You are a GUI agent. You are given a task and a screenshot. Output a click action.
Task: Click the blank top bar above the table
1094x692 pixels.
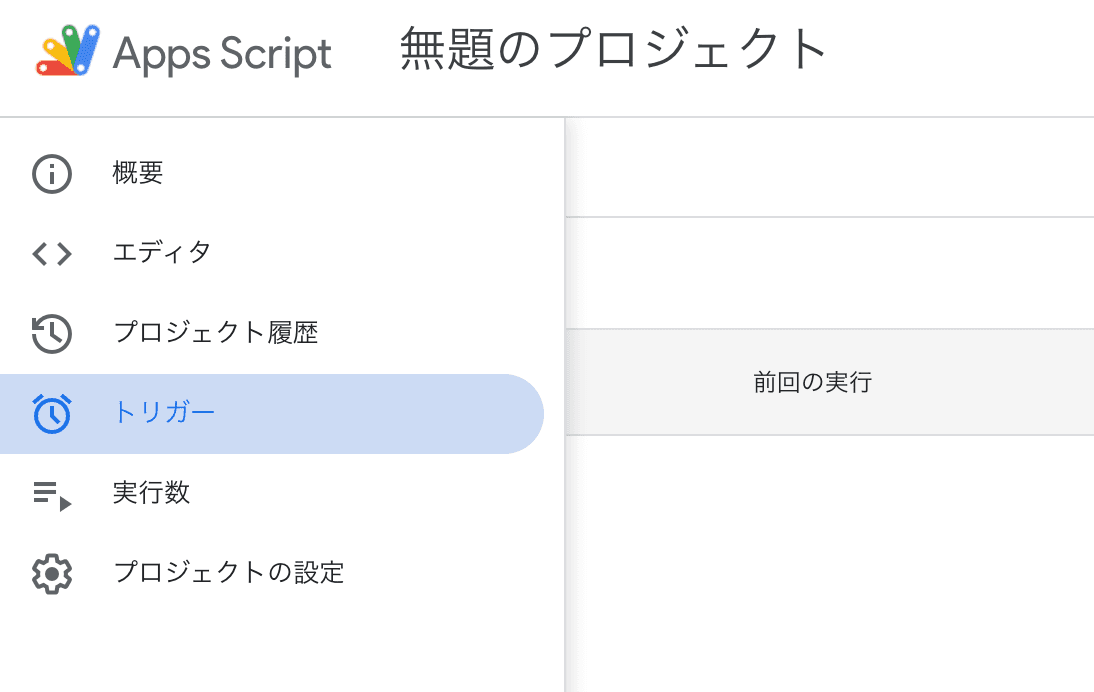point(828,167)
